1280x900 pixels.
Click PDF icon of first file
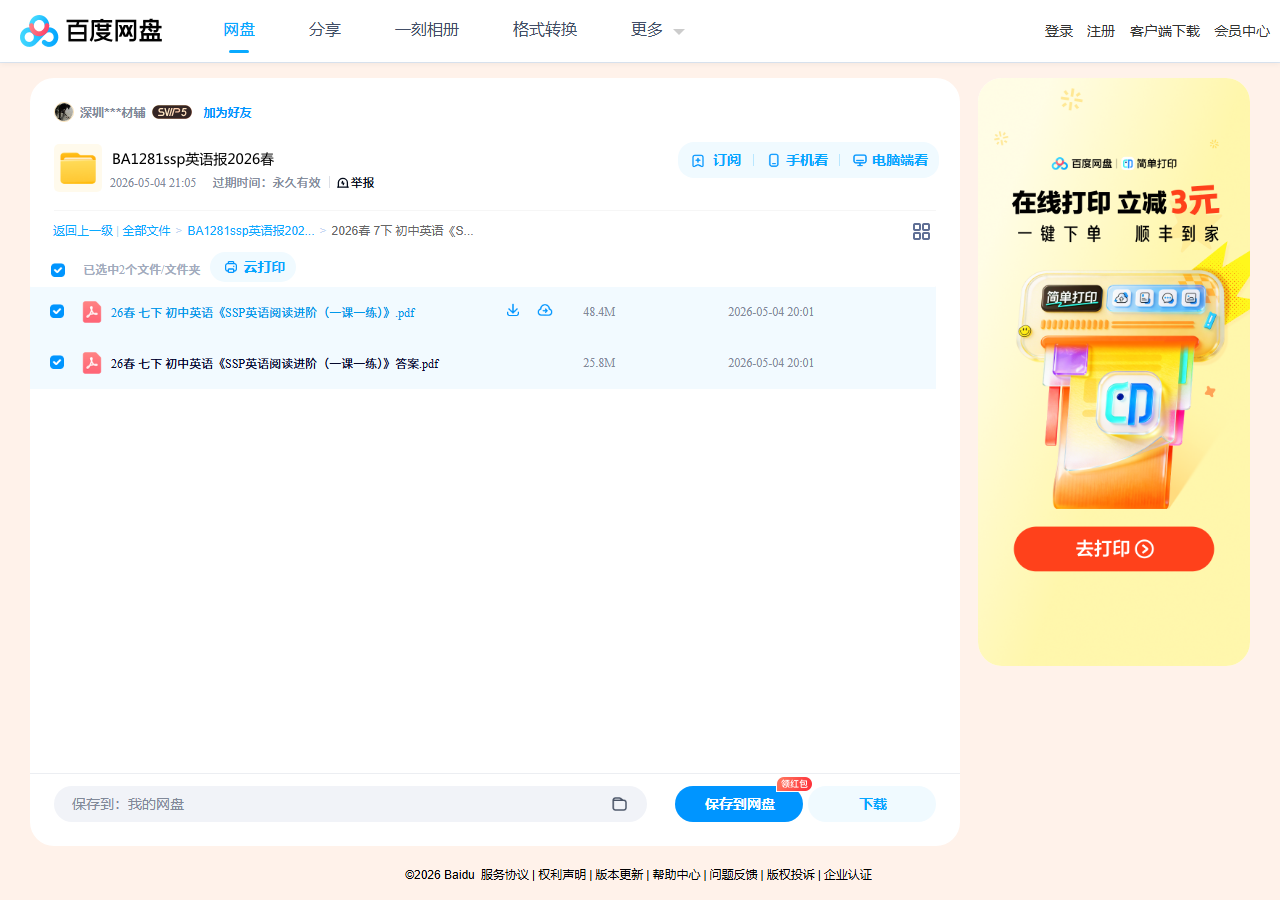click(92, 312)
